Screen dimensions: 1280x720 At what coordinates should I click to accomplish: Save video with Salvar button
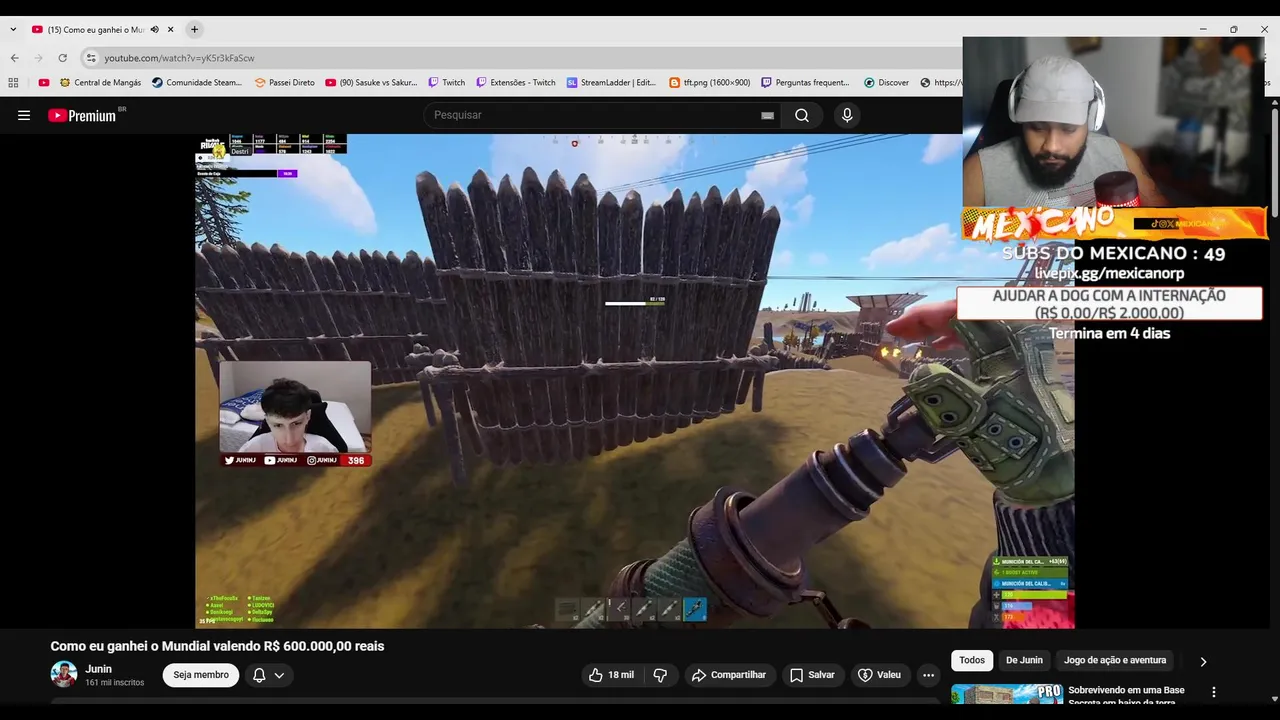[x=812, y=675]
